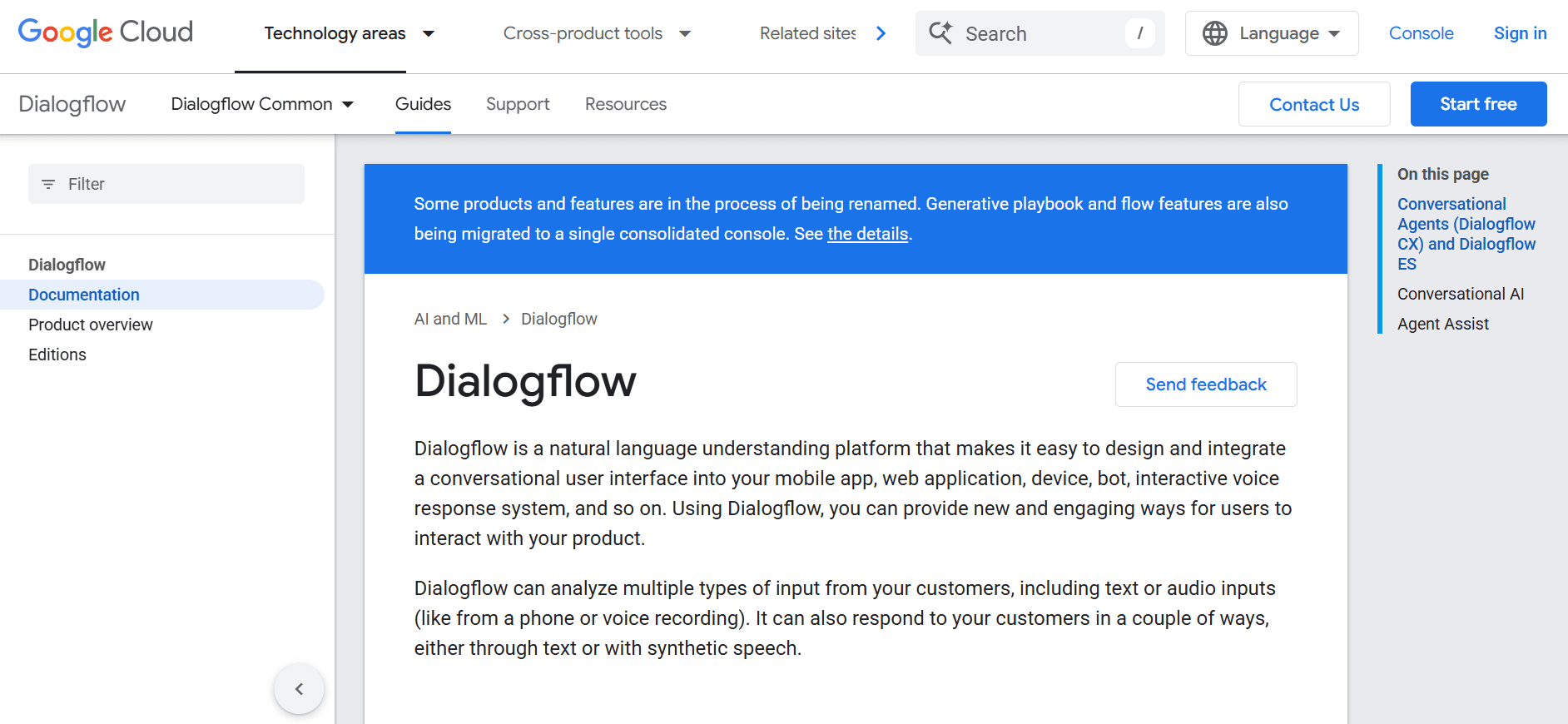Click the 'On this page' heading
The image size is (1568, 724).
[1443, 174]
